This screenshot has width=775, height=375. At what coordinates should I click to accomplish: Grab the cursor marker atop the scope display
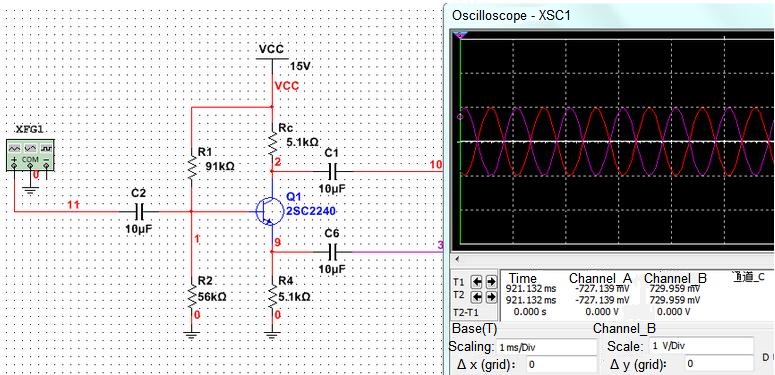(x=461, y=35)
